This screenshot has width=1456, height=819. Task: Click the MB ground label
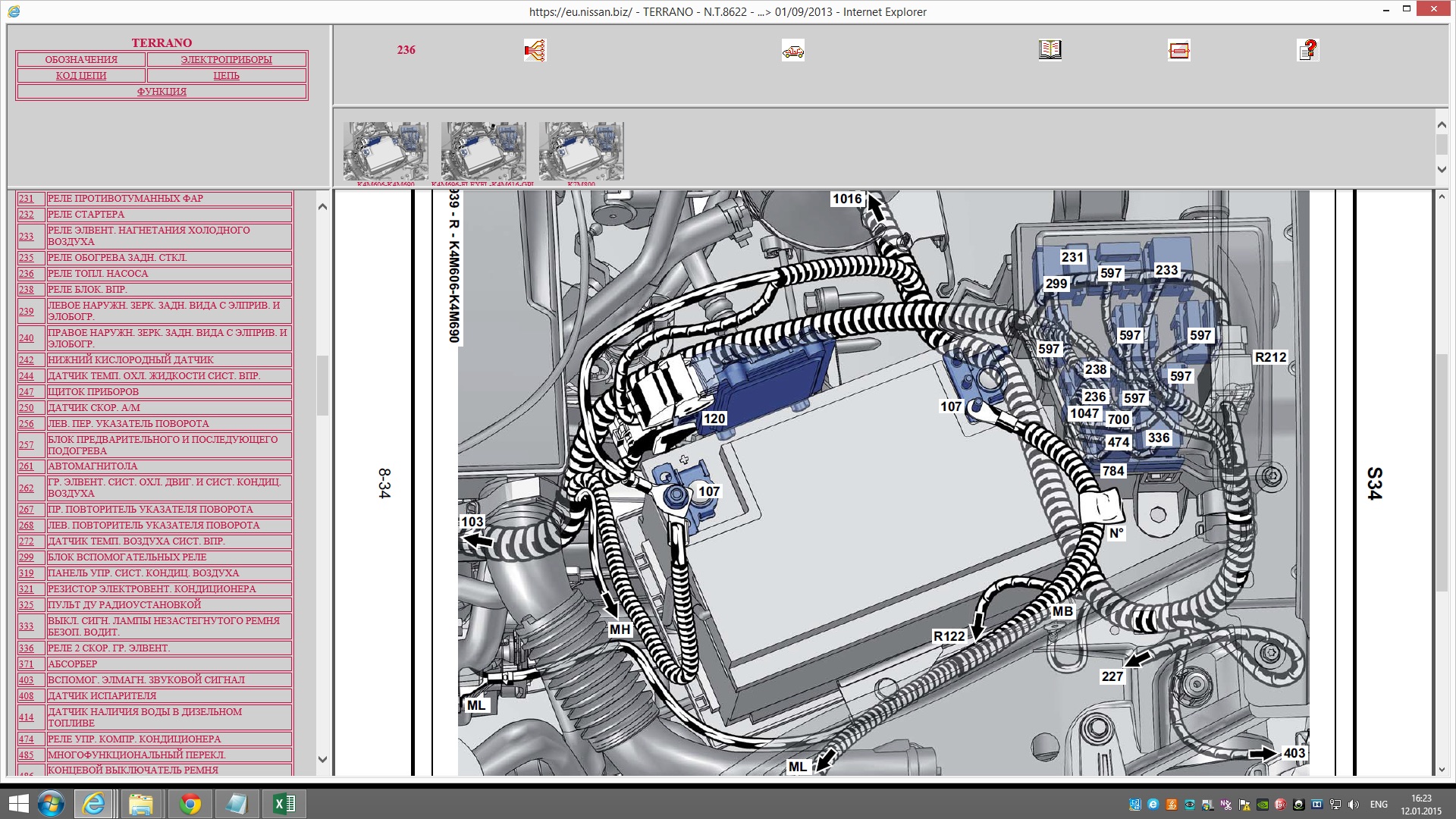1063,611
